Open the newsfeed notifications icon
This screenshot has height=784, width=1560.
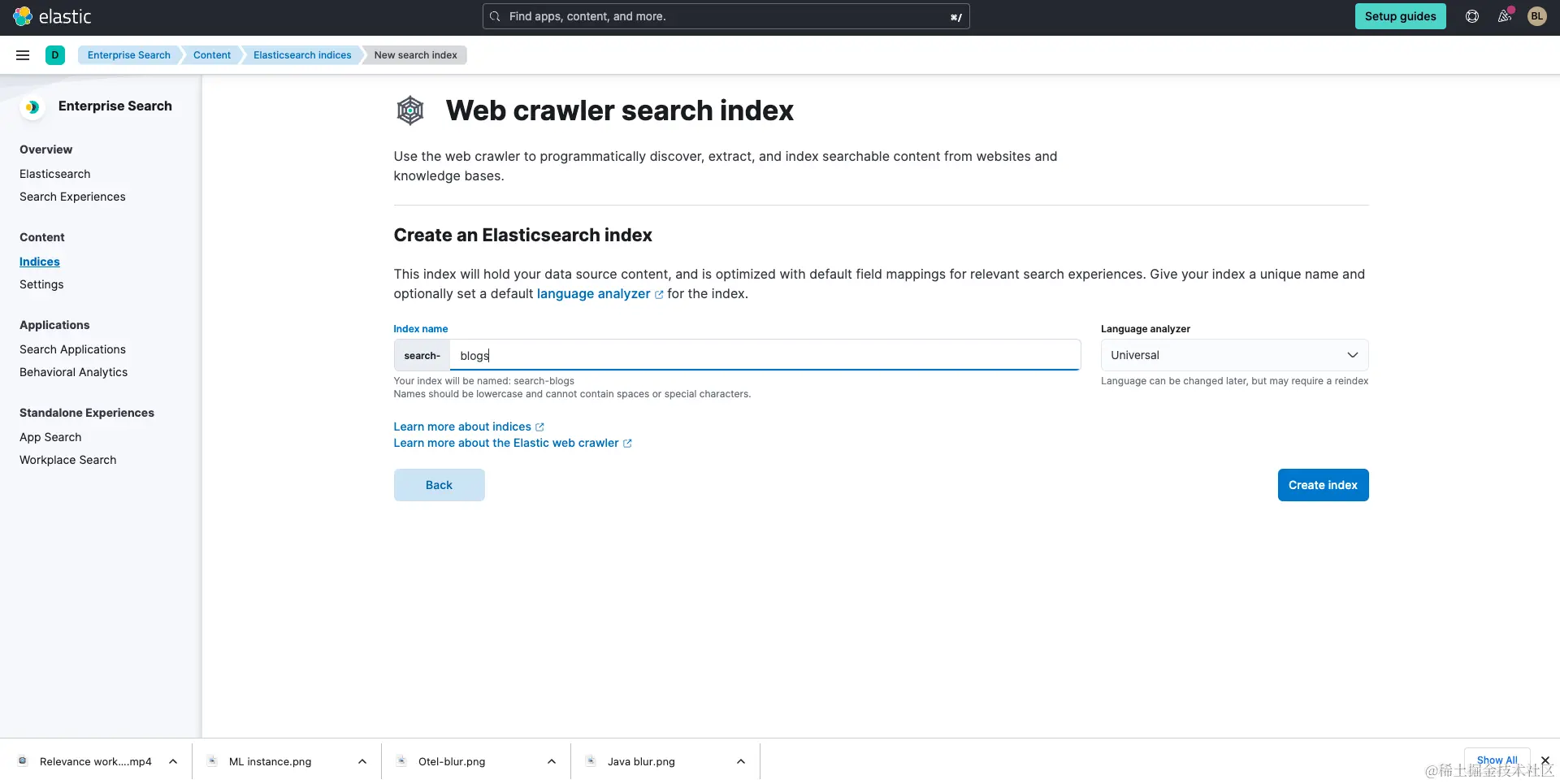pos(1505,16)
